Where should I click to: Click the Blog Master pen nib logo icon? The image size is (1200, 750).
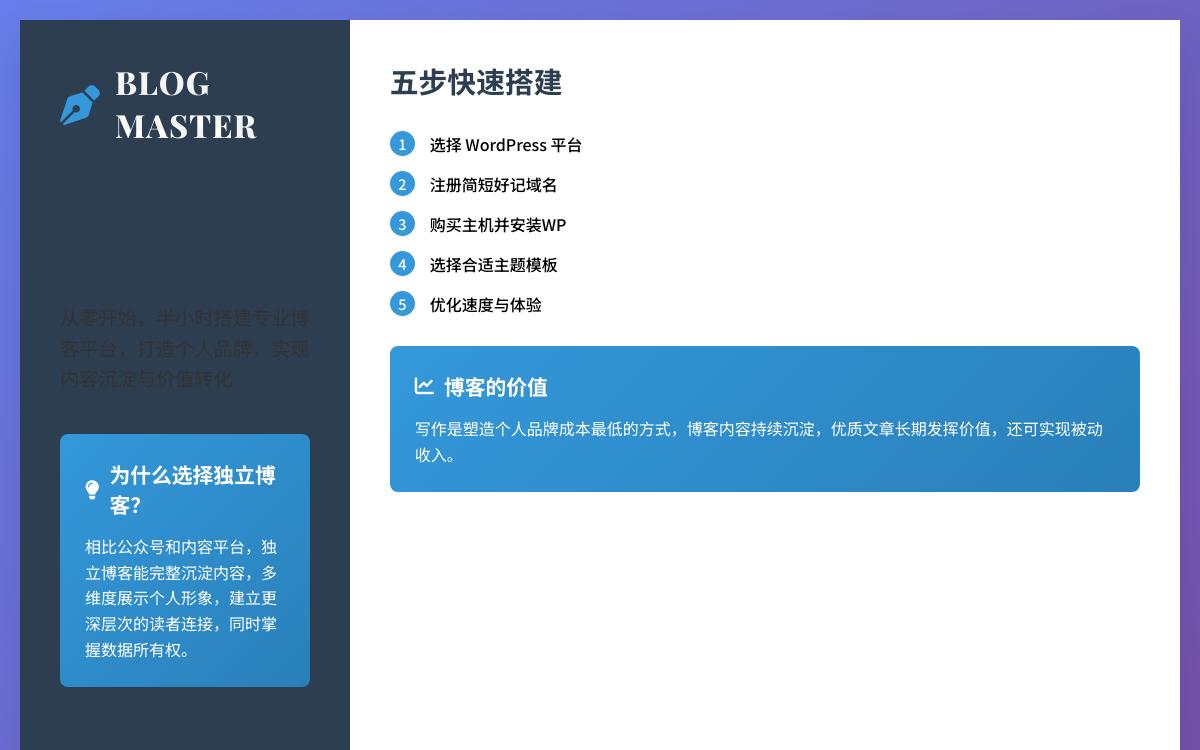80,104
